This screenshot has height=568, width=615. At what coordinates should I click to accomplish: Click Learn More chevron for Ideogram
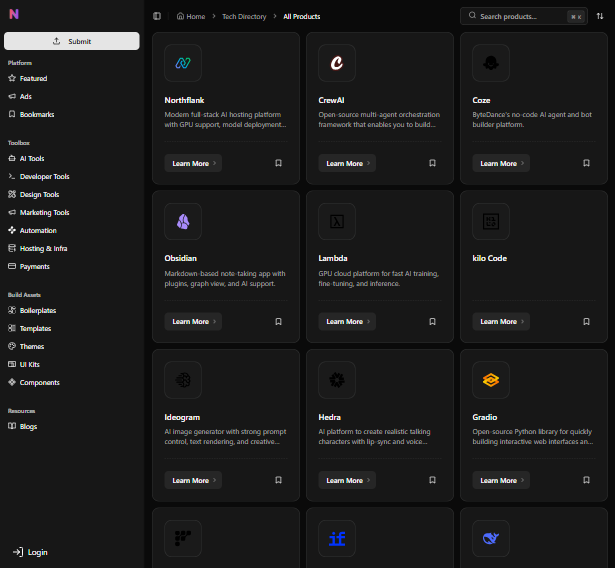(215, 480)
